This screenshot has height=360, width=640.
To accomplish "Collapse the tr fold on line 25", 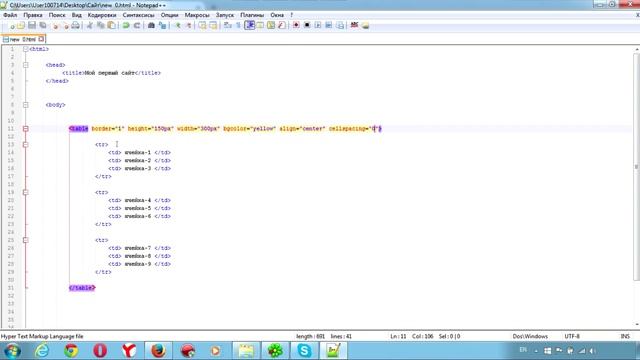I will tap(26, 240).
